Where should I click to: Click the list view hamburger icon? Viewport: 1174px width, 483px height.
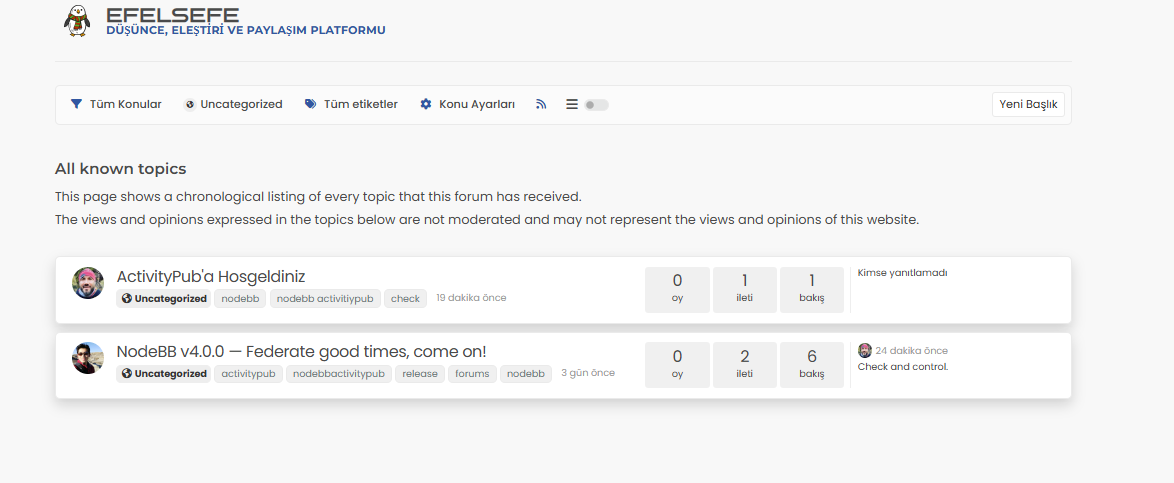click(572, 104)
